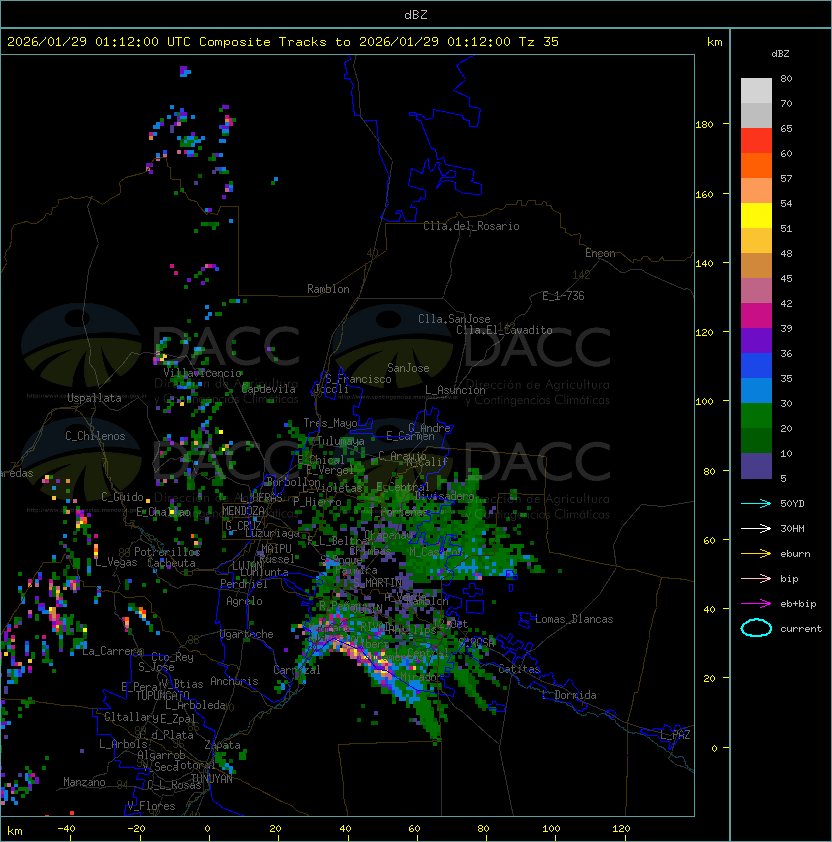Click the '180' tick on the vertical km axis
The image size is (832, 842).
coord(704,125)
